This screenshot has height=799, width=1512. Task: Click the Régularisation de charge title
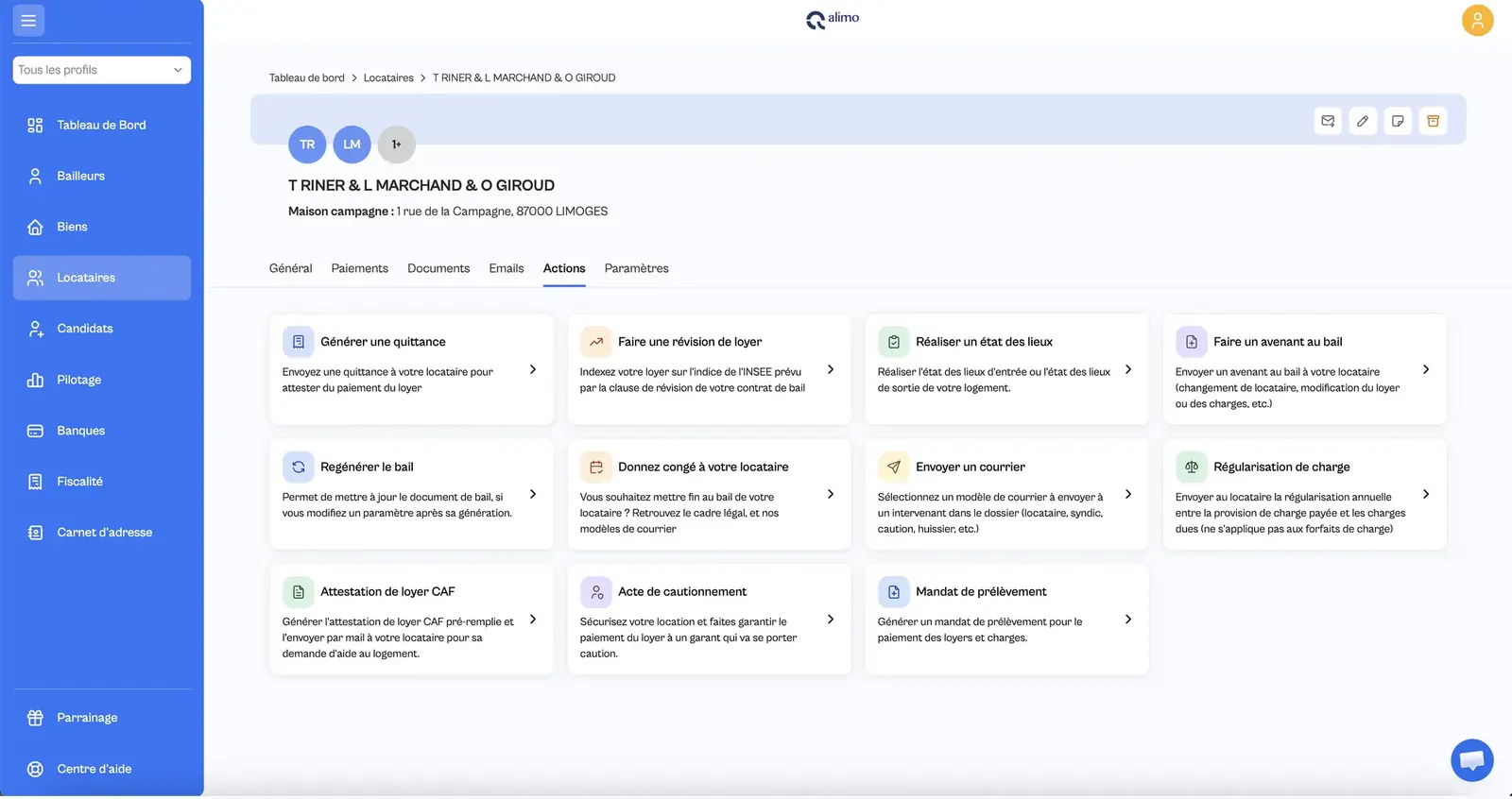pos(1281,467)
